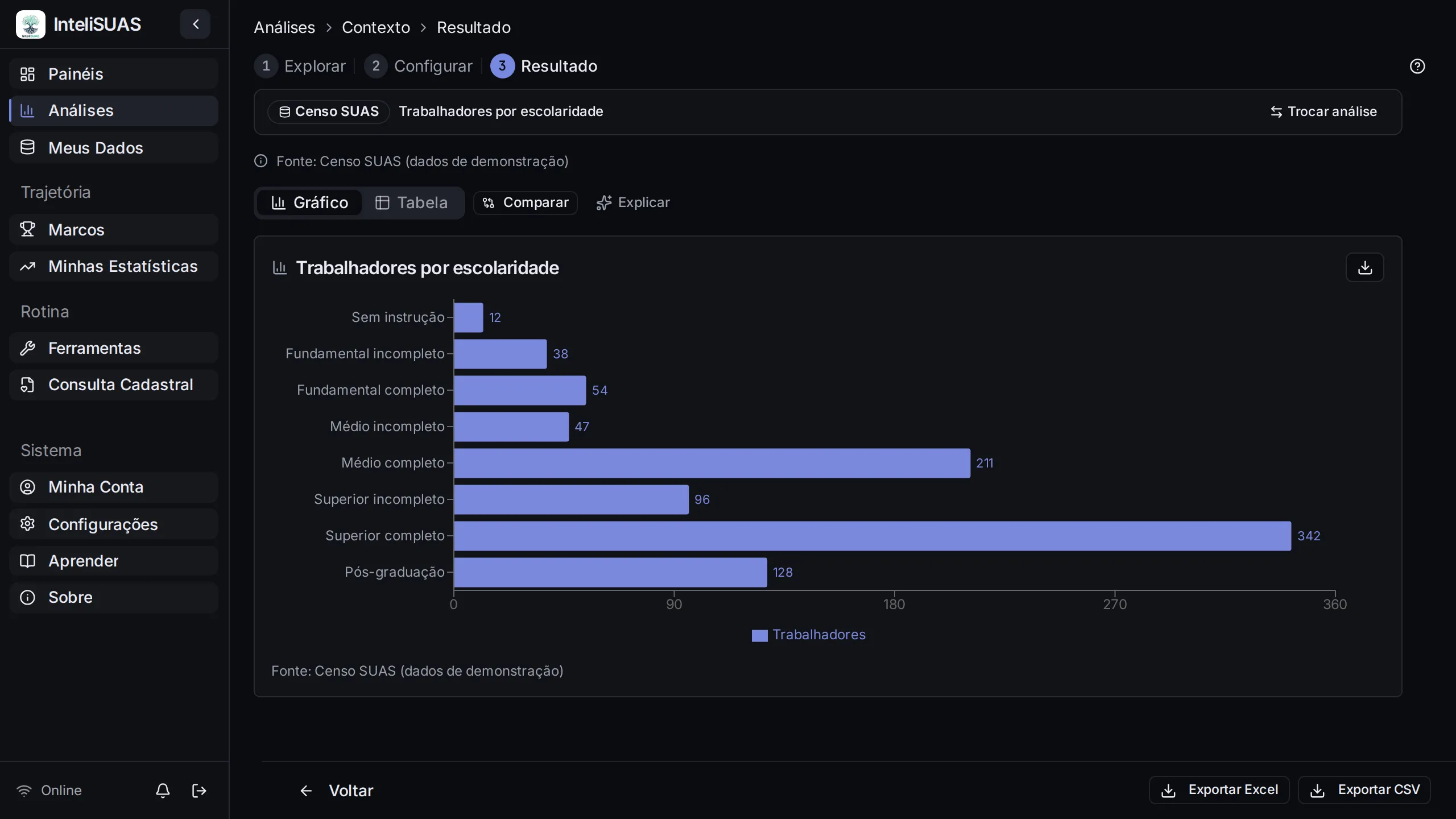Image resolution: width=1456 pixels, height=819 pixels.
Task: Click the notifications bell icon
Action: [x=163, y=790]
